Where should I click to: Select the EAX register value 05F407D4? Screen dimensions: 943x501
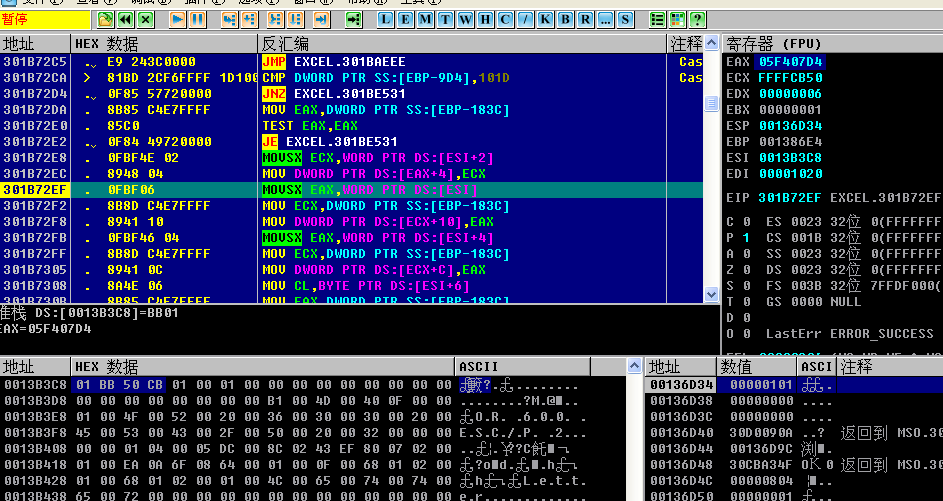(x=790, y=62)
